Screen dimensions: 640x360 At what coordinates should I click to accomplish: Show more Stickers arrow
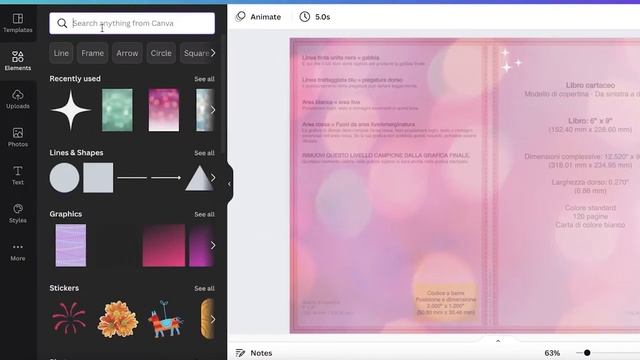click(213, 319)
